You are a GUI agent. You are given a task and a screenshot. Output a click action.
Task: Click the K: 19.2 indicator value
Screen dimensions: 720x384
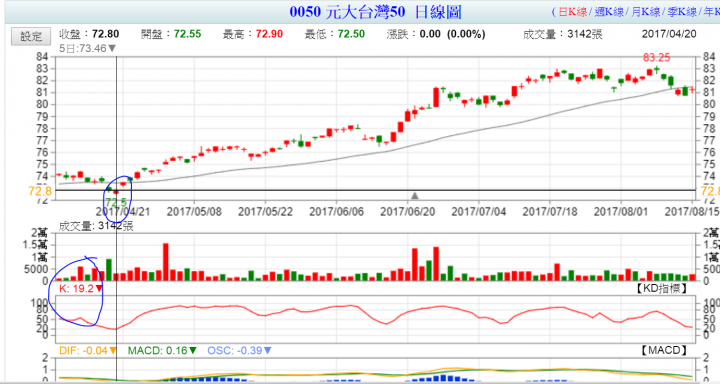point(81,289)
